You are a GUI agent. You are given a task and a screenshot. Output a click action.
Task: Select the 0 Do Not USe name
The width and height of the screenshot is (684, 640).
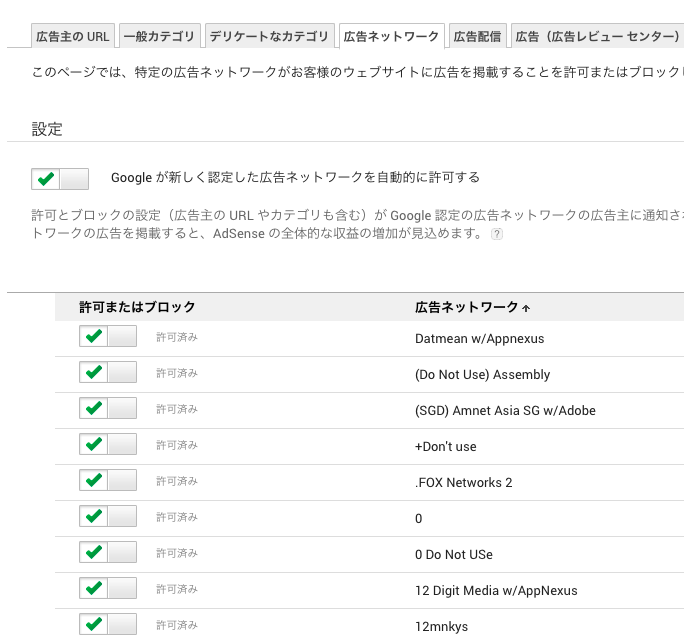tap(454, 554)
